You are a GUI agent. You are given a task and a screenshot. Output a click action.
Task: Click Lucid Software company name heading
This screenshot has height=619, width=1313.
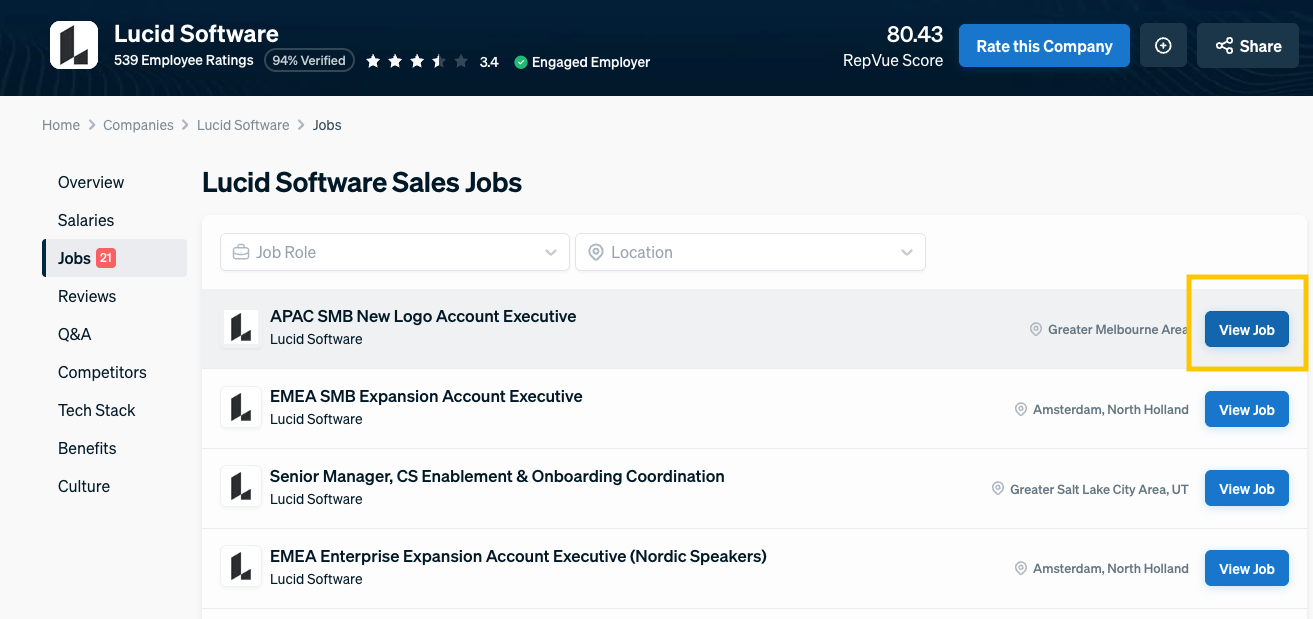196,34
